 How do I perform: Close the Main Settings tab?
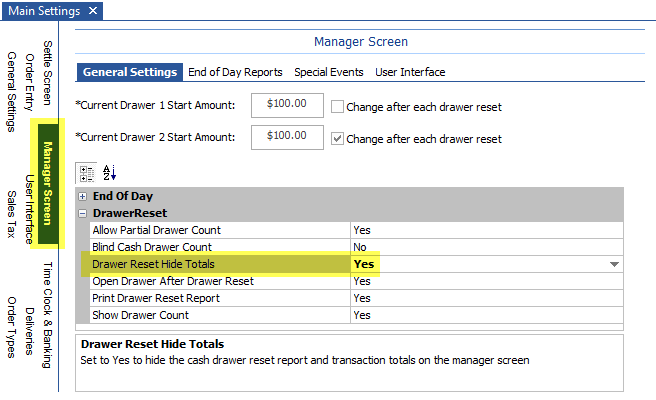pyautogui.click(x=93, y=11)
